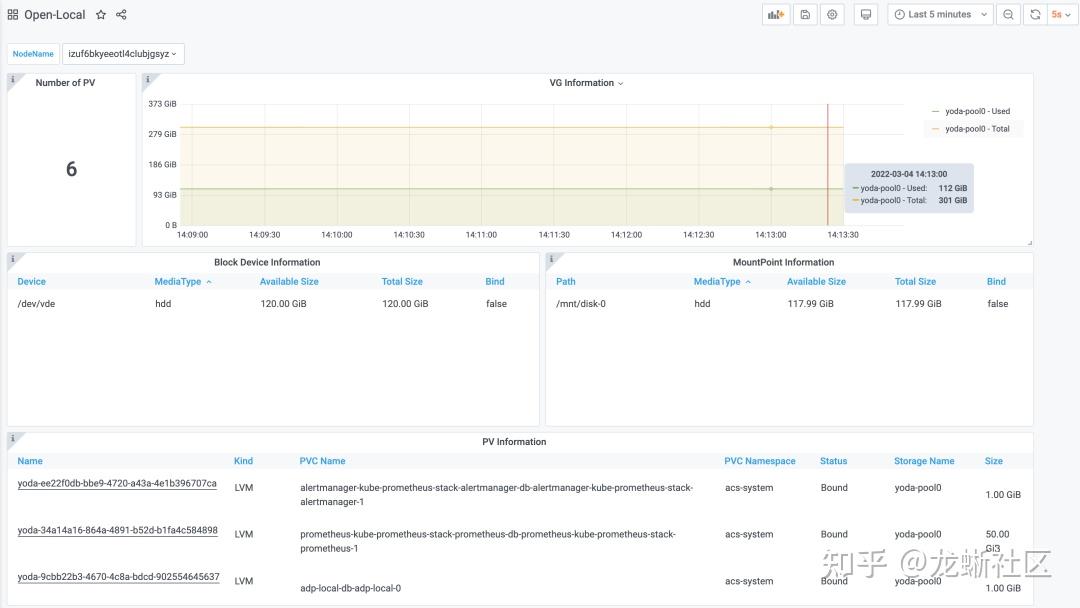Viewport: 1080px width, 608px height.
Task: Open the 5s refresh interval dropdown
Action: pos(1061,14)
